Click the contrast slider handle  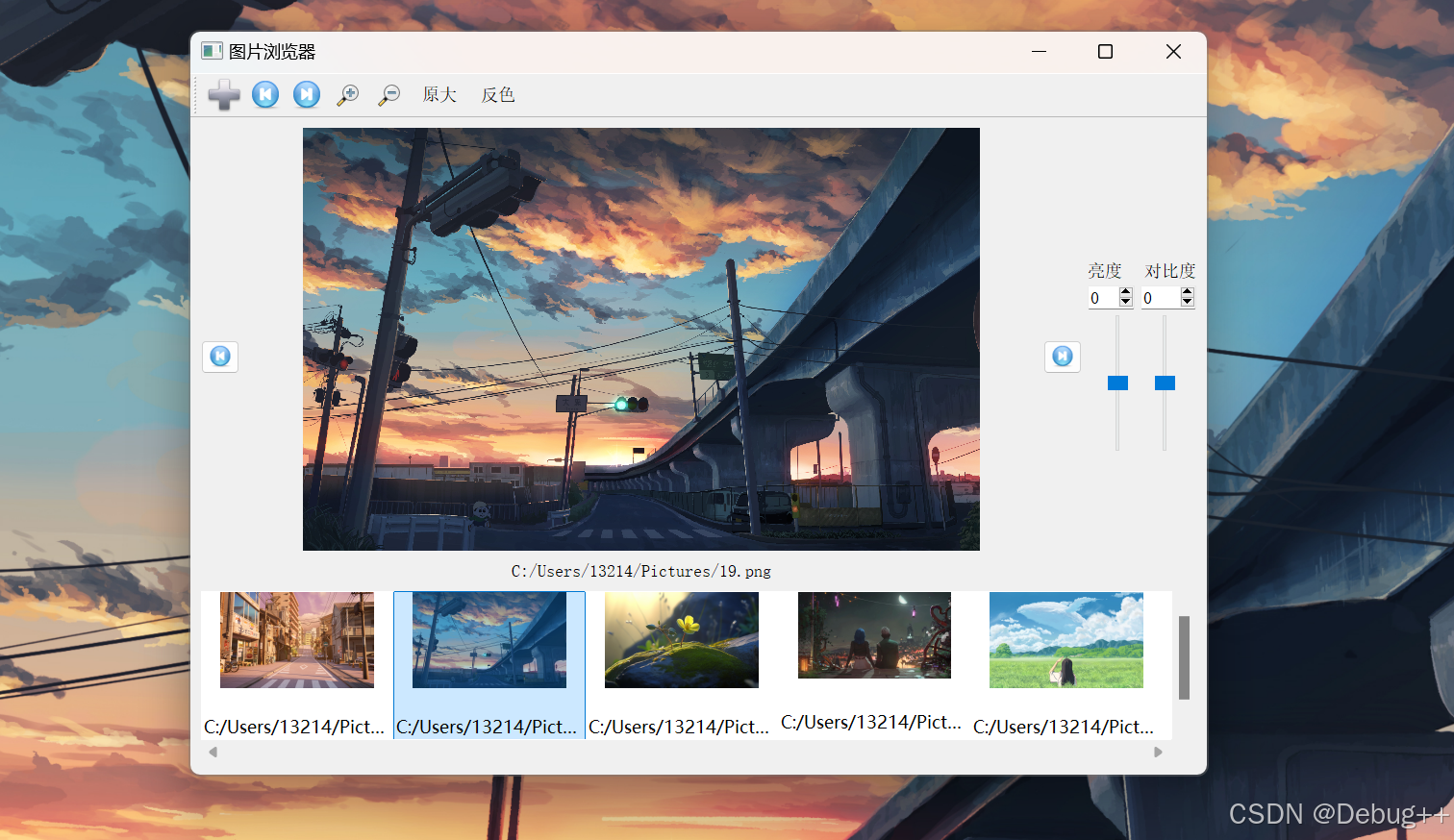pyautogui.click(x=1165, y=383)
